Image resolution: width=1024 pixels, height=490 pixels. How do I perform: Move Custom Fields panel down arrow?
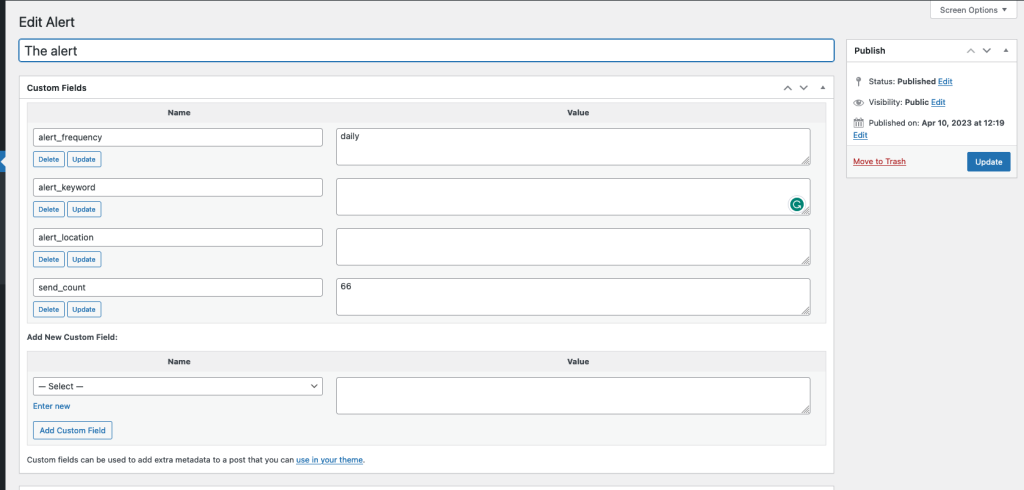(x=804, y=88)
